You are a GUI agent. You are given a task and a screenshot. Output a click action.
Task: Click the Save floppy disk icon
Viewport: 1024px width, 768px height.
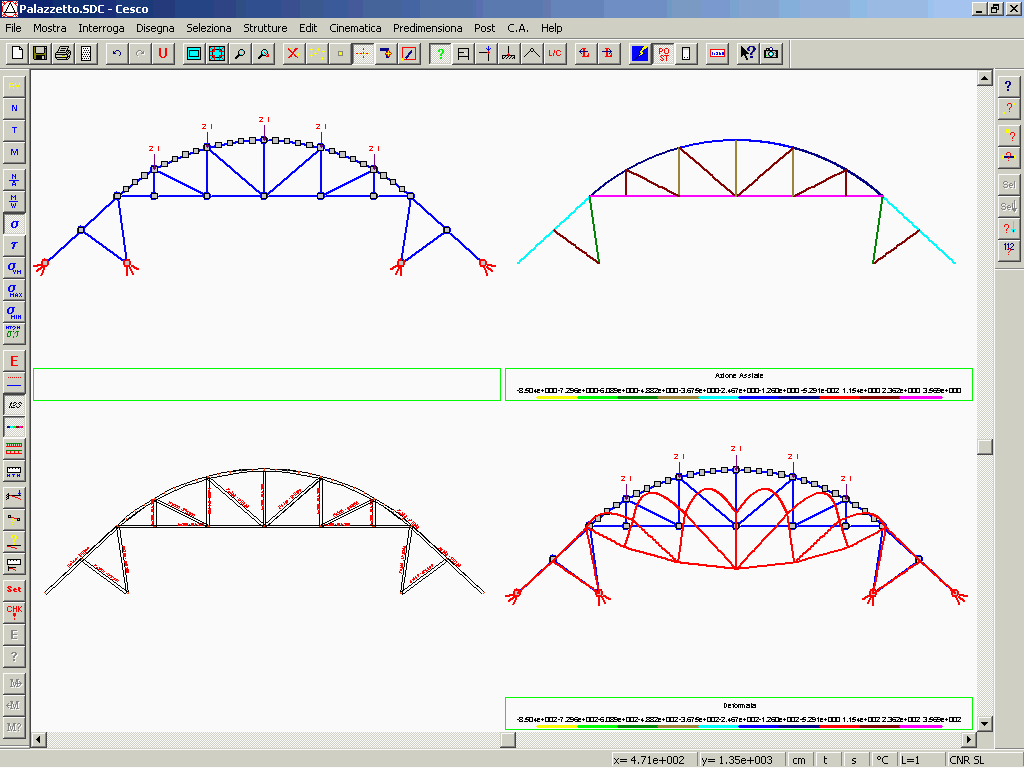(x=40, y=53)
